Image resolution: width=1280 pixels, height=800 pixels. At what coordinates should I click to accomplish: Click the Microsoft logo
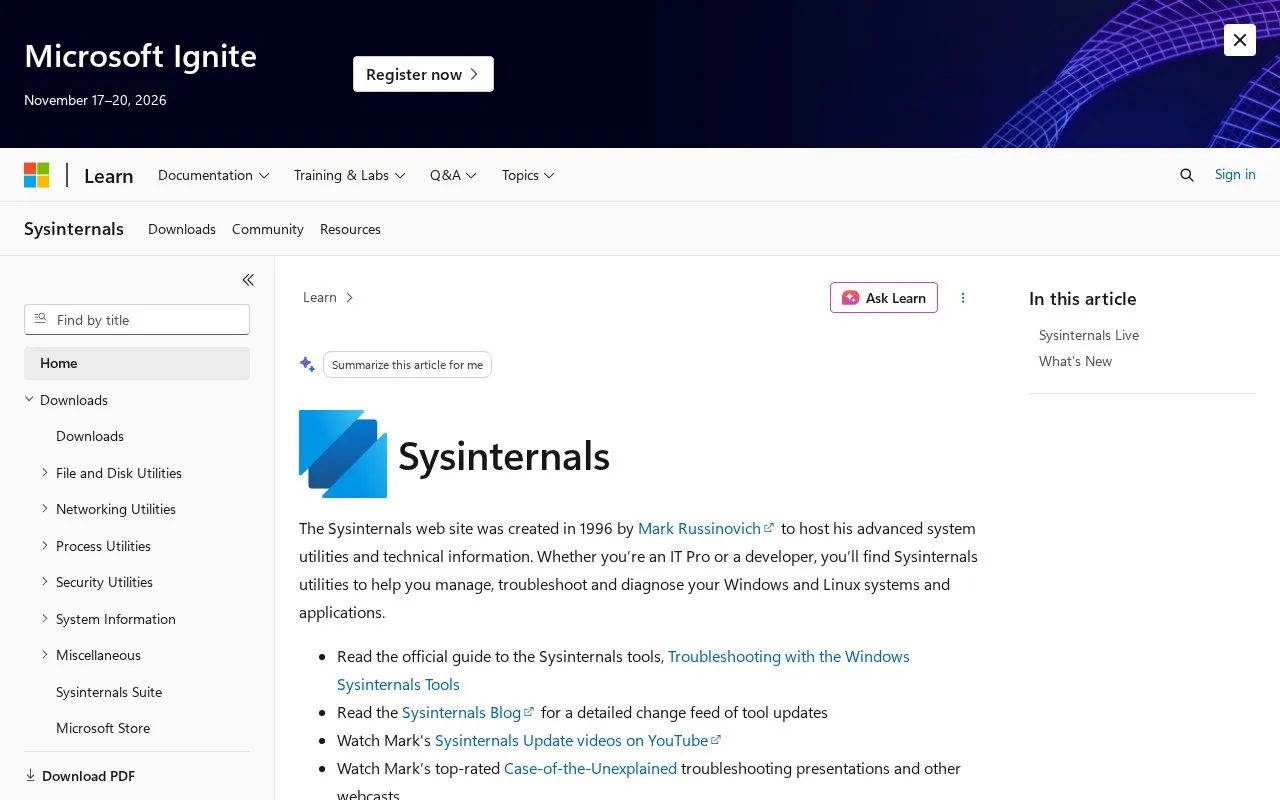(37, 175)
